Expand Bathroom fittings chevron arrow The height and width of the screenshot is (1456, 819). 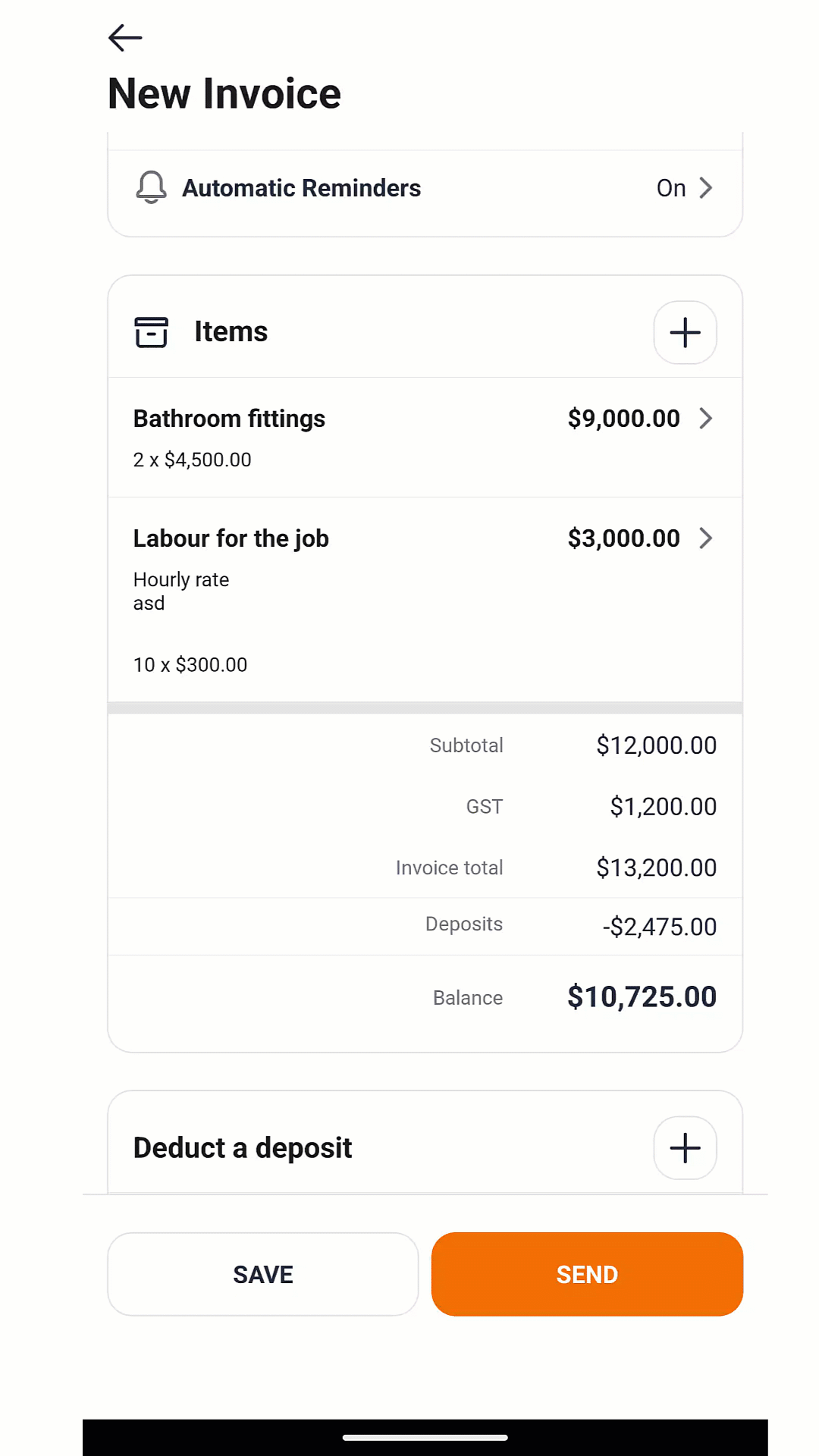tap(706, 418)
